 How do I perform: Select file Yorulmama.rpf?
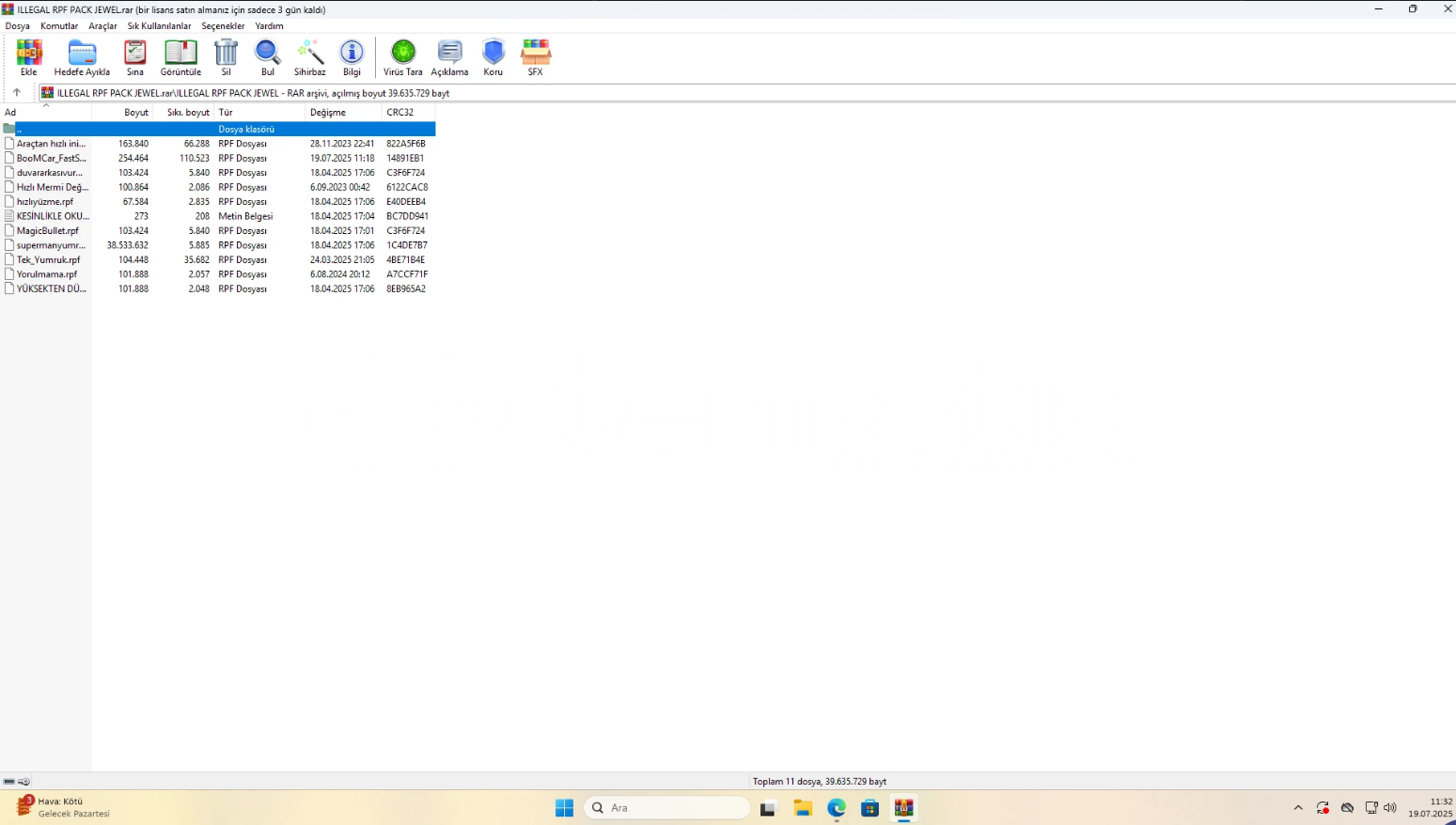pos(47,274)
